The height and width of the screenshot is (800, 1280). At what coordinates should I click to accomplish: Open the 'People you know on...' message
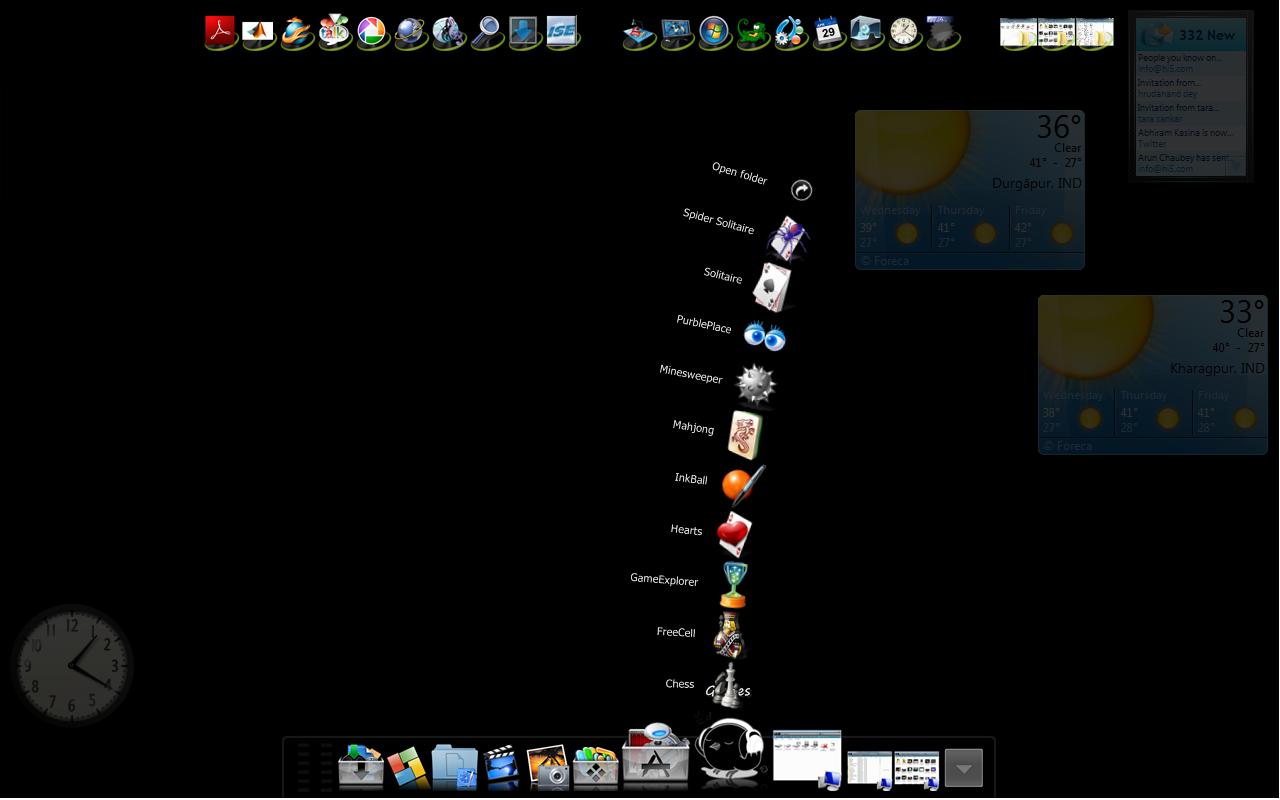point(1191,63)
